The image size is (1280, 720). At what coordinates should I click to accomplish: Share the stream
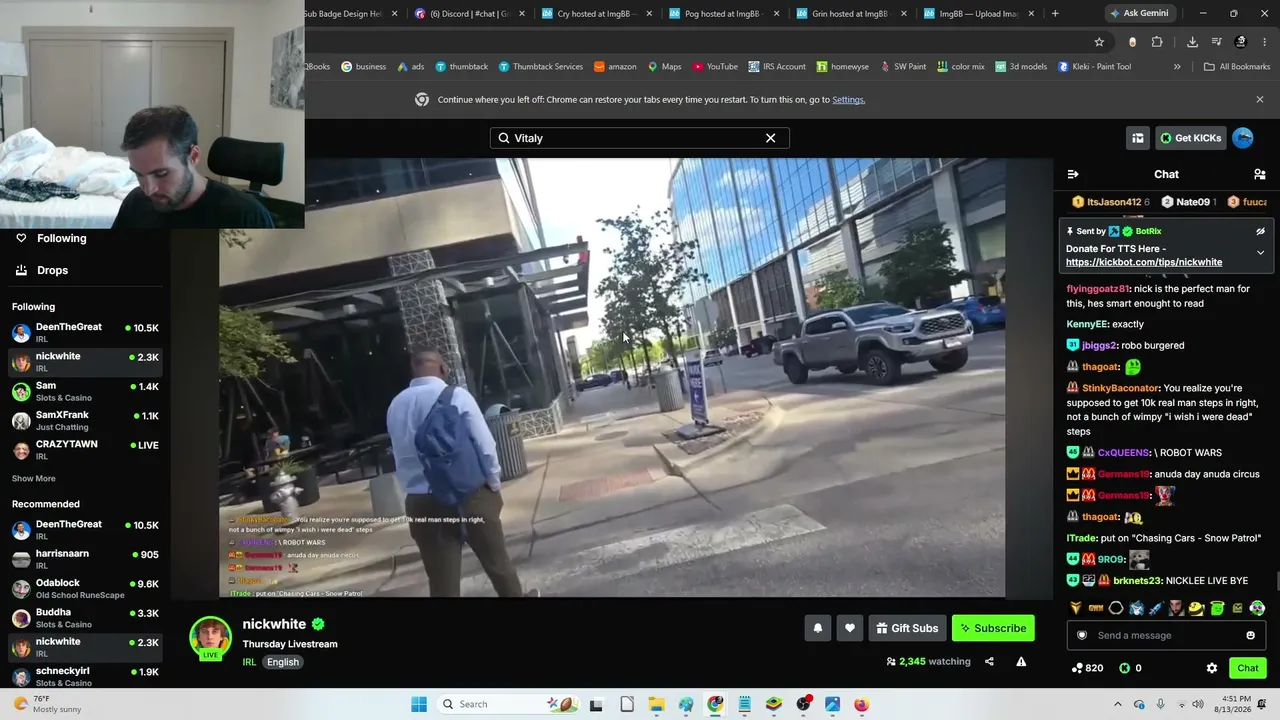[989, 661]
